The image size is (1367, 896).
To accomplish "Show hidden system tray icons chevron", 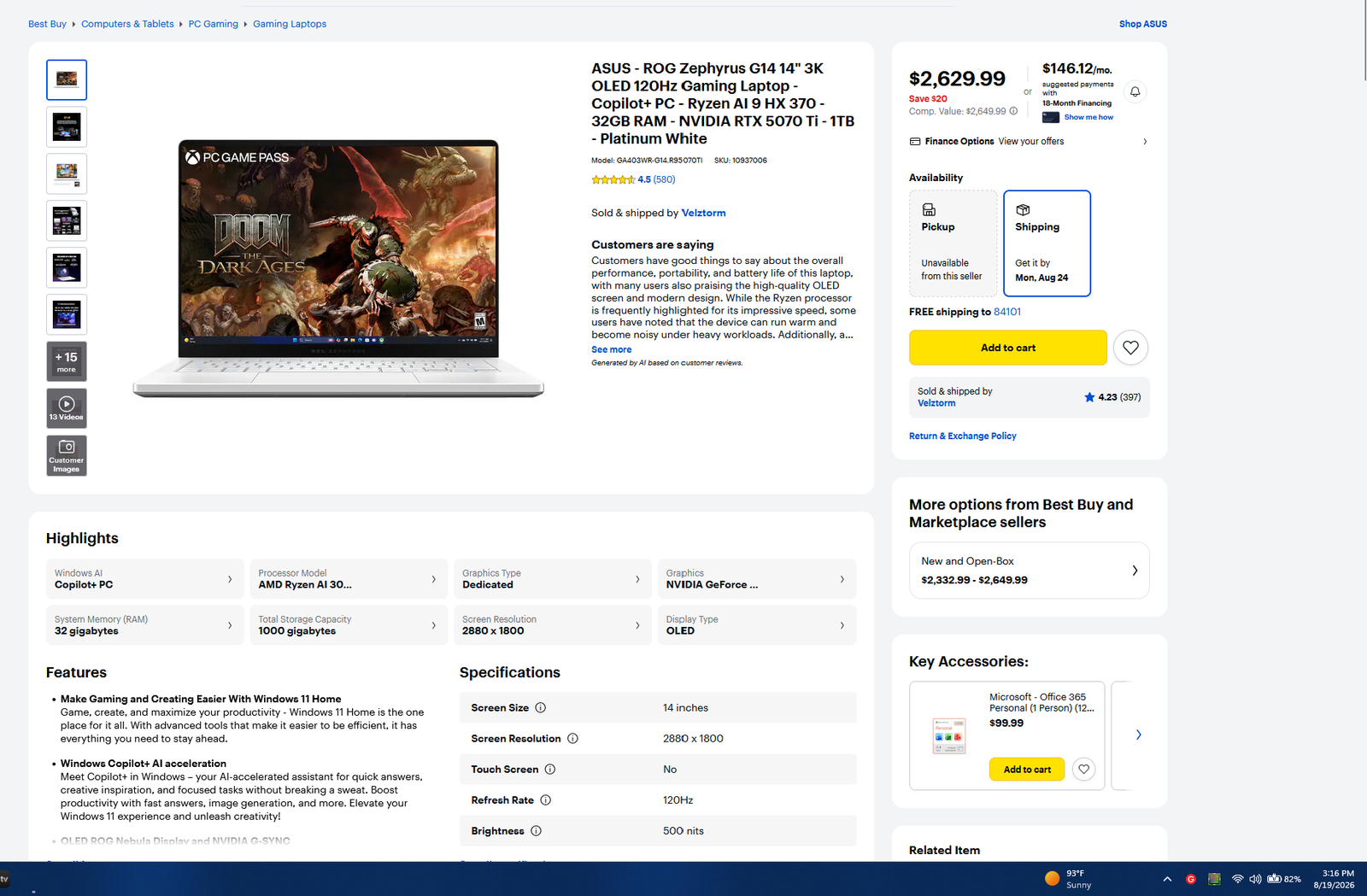I will pyautogui.click(x=1167, y=879).
